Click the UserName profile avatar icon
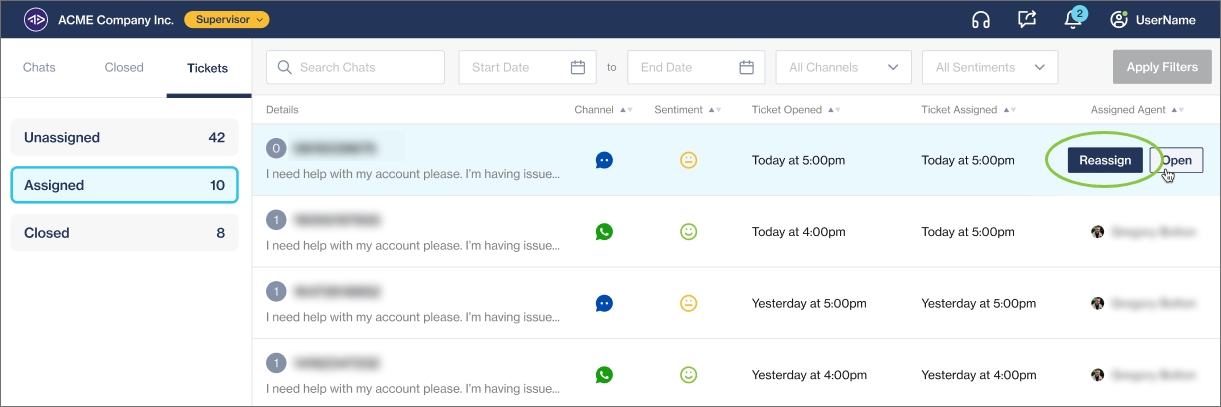This screenshot has height=407, width=1221. click(x=1119, y=20)
